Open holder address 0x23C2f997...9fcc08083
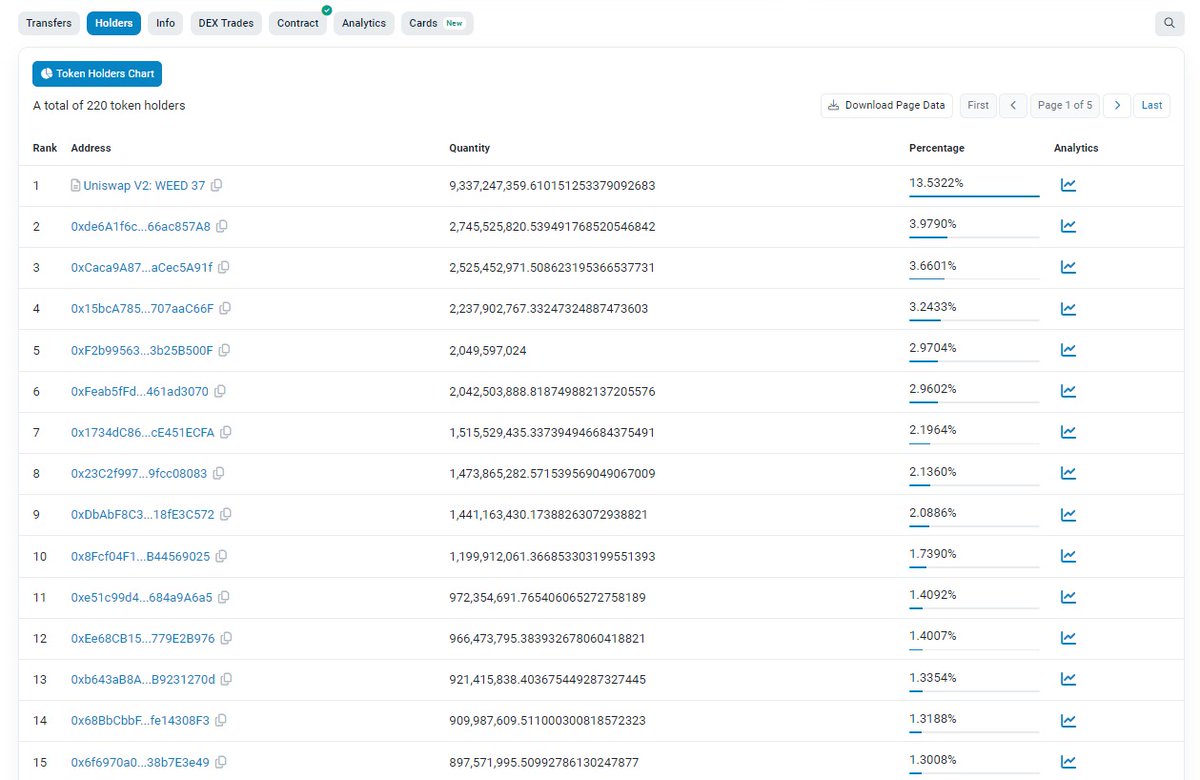The image size is (1200, 780). click(139, 473)
